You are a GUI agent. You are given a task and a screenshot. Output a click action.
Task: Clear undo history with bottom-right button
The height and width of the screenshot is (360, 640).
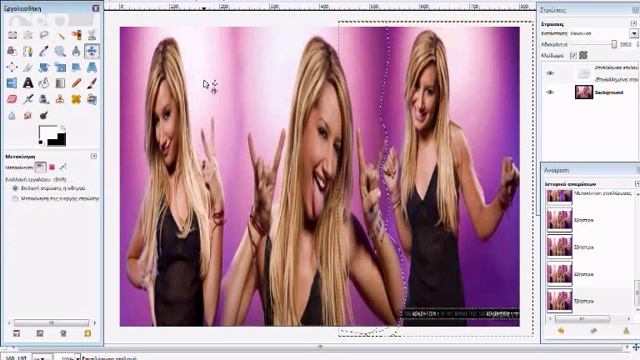[626, 331]
